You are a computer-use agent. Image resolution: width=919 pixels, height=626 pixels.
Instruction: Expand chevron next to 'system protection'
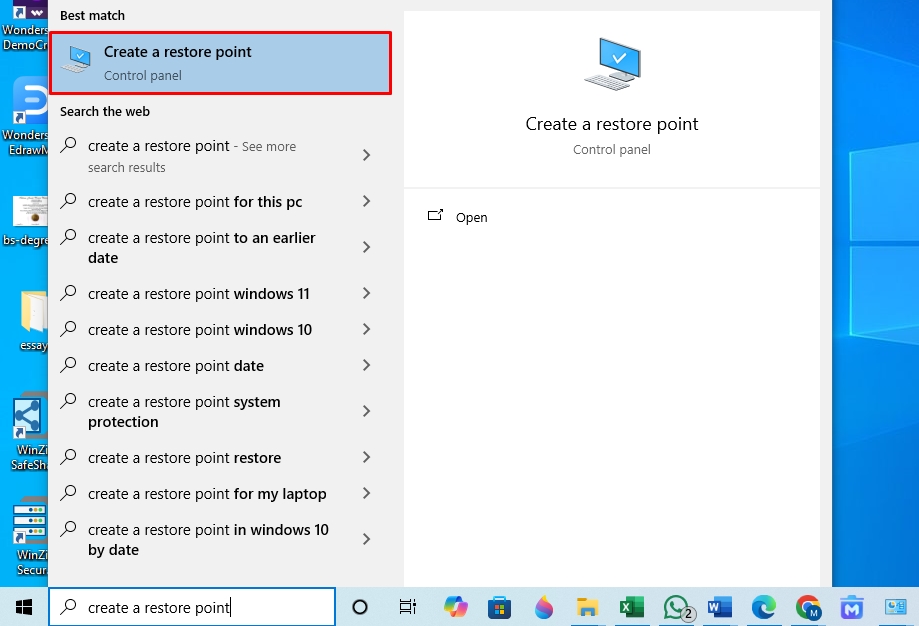(366, 411)
